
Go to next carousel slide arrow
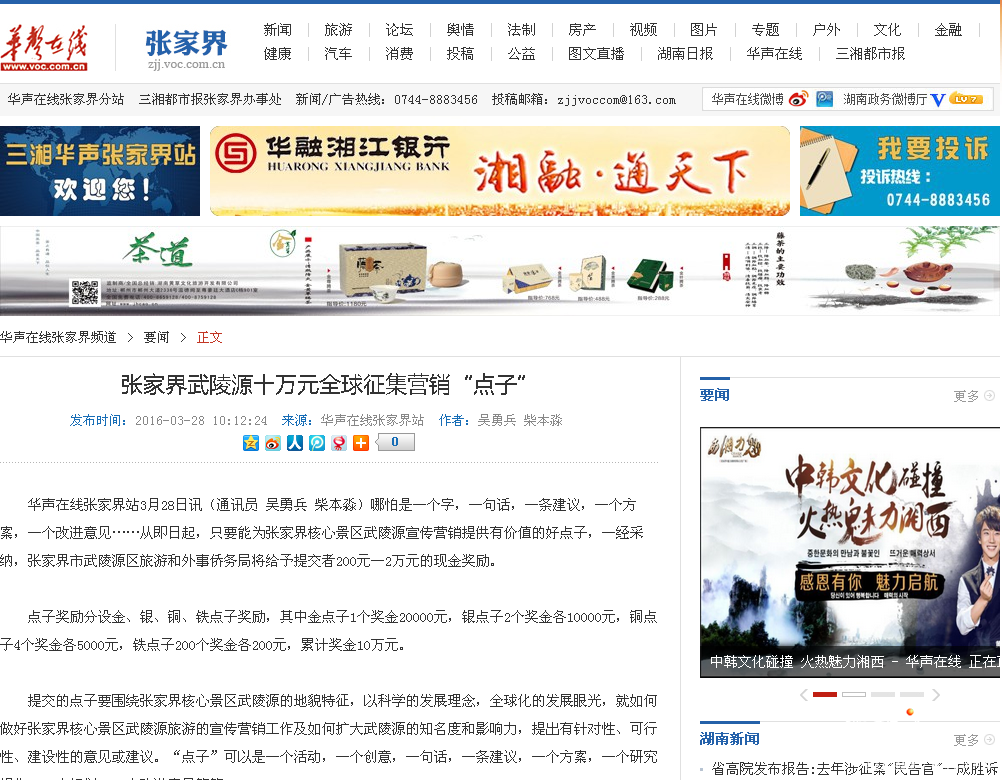click(x=936, y=694)
